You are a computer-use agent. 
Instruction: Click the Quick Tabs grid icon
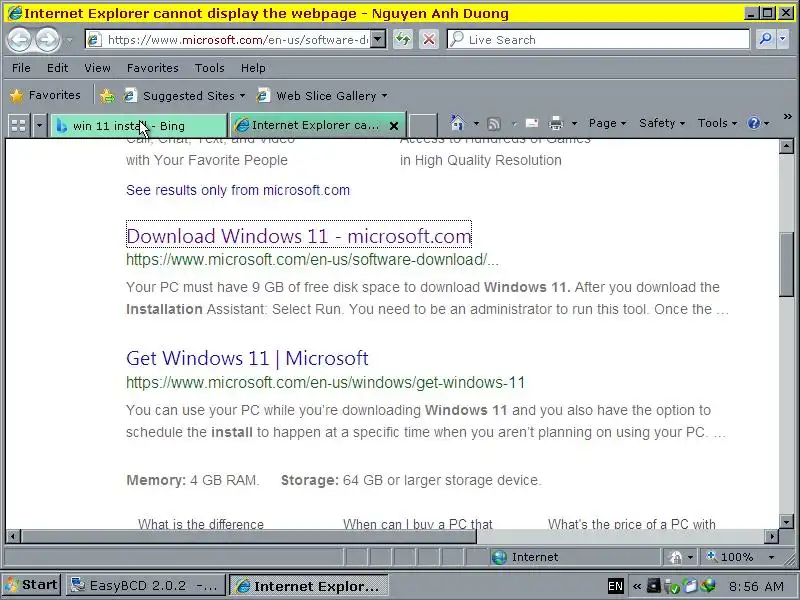point(18,125)
